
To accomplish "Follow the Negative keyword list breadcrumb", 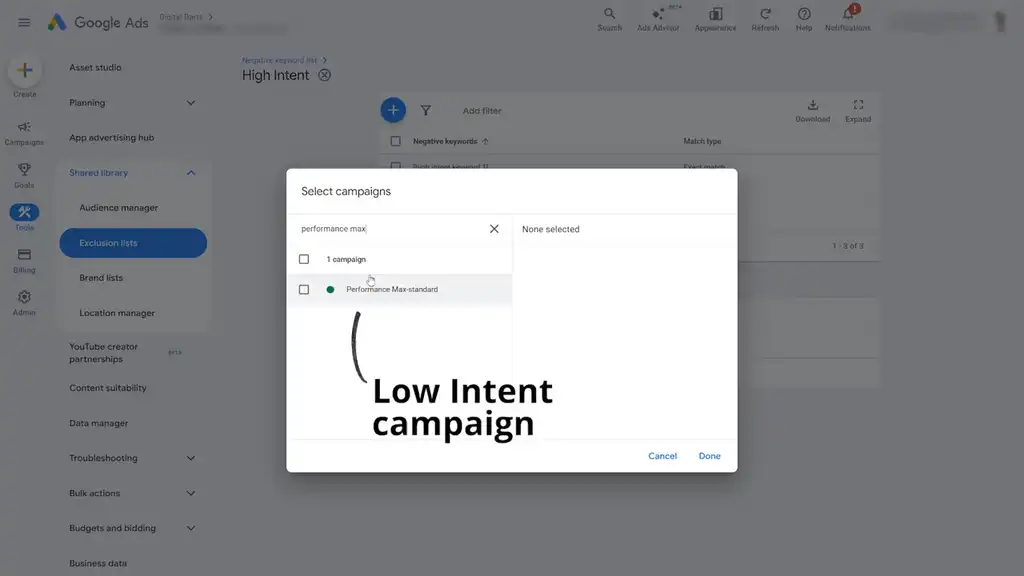I will pos(280,60).
